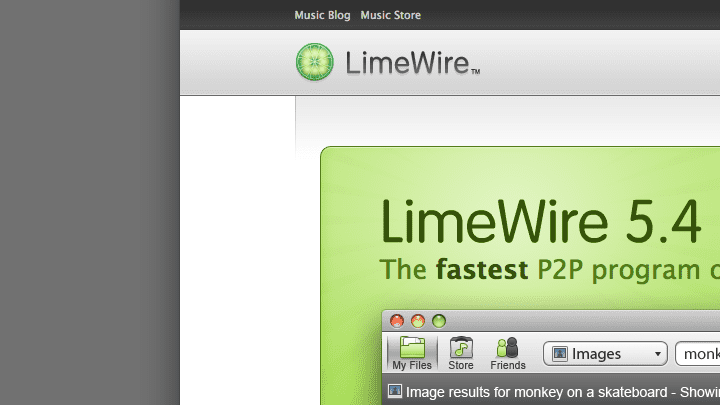This screenshot has width=720, height=405.
Task: Open the Friends people icon
Action: [x=508, y=347]
